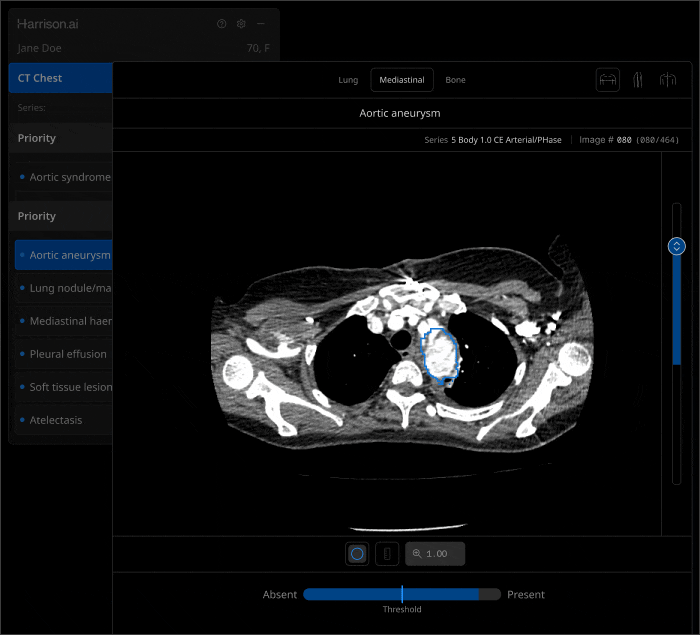Click the zoom magnifier icon
Screen dimensions: 700x635
click(417, 554)
